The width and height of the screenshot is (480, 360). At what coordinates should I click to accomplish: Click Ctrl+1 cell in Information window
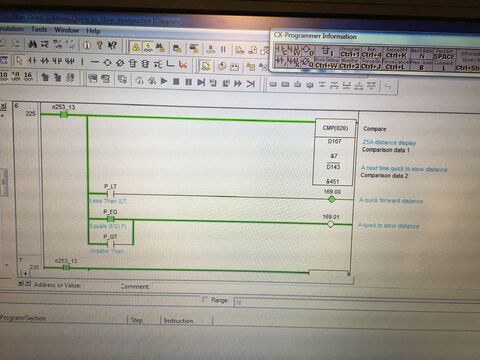tap(350, 53)
